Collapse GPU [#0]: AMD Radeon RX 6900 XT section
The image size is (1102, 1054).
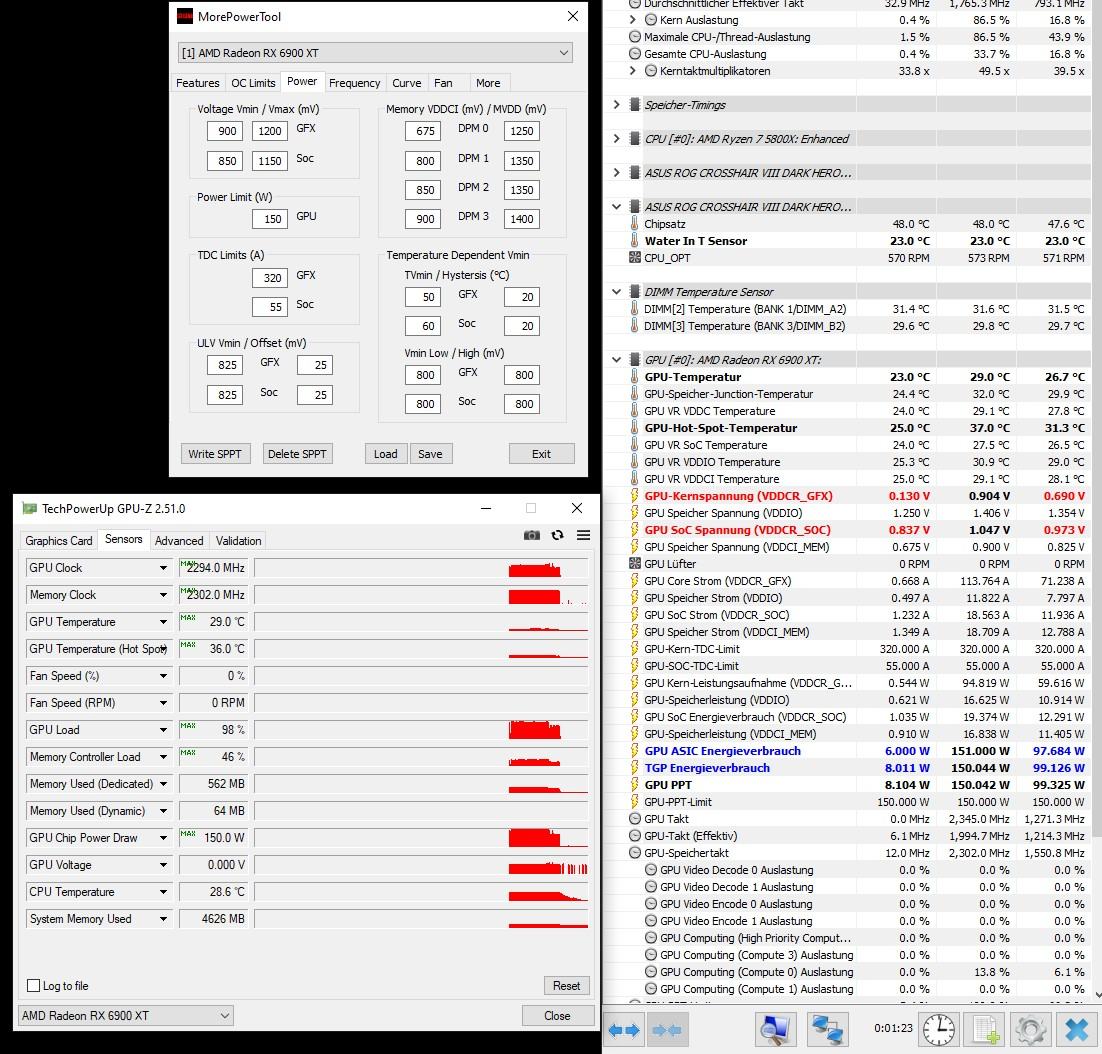616,360
